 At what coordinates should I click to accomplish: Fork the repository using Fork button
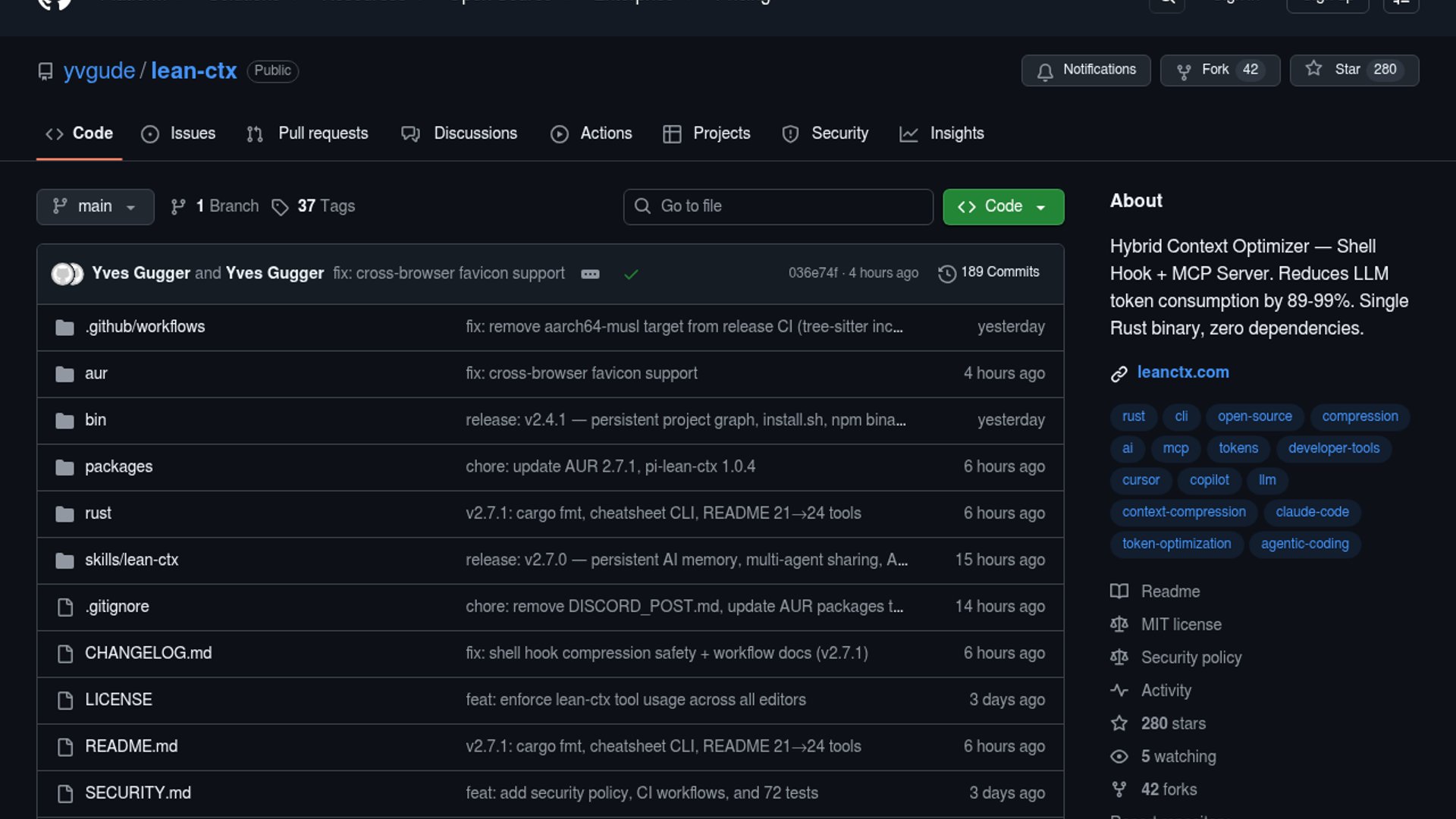1219,70
